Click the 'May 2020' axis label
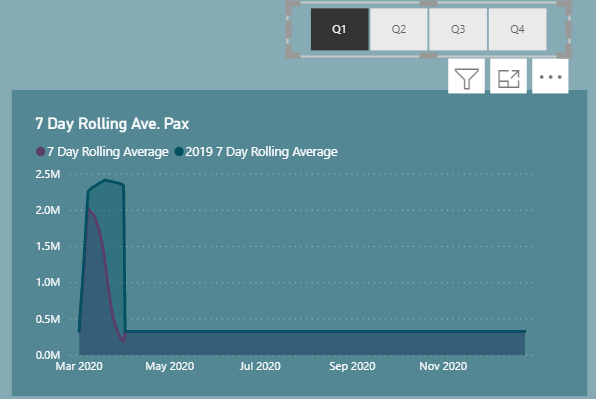 point(170,366)
